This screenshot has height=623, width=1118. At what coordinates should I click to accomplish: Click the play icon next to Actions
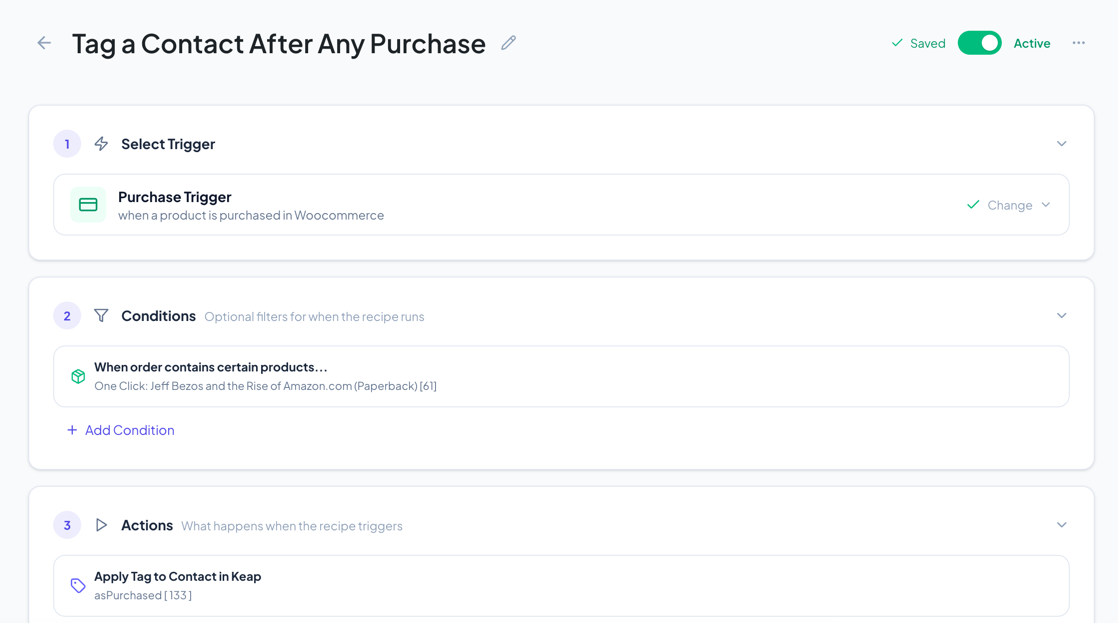(x=101, y=524)
